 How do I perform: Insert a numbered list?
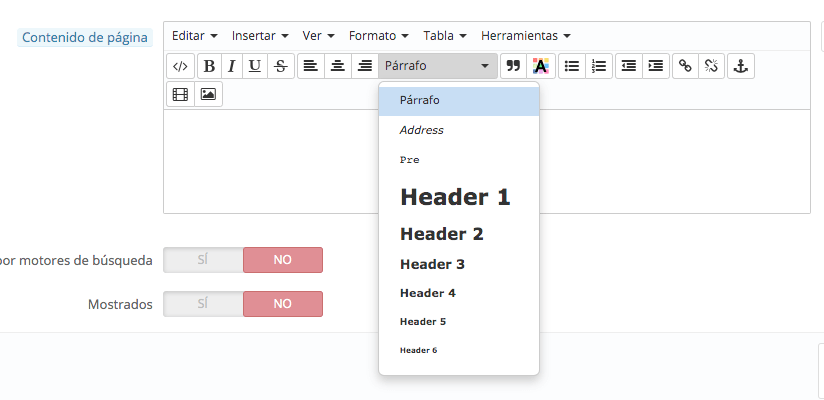599,66
